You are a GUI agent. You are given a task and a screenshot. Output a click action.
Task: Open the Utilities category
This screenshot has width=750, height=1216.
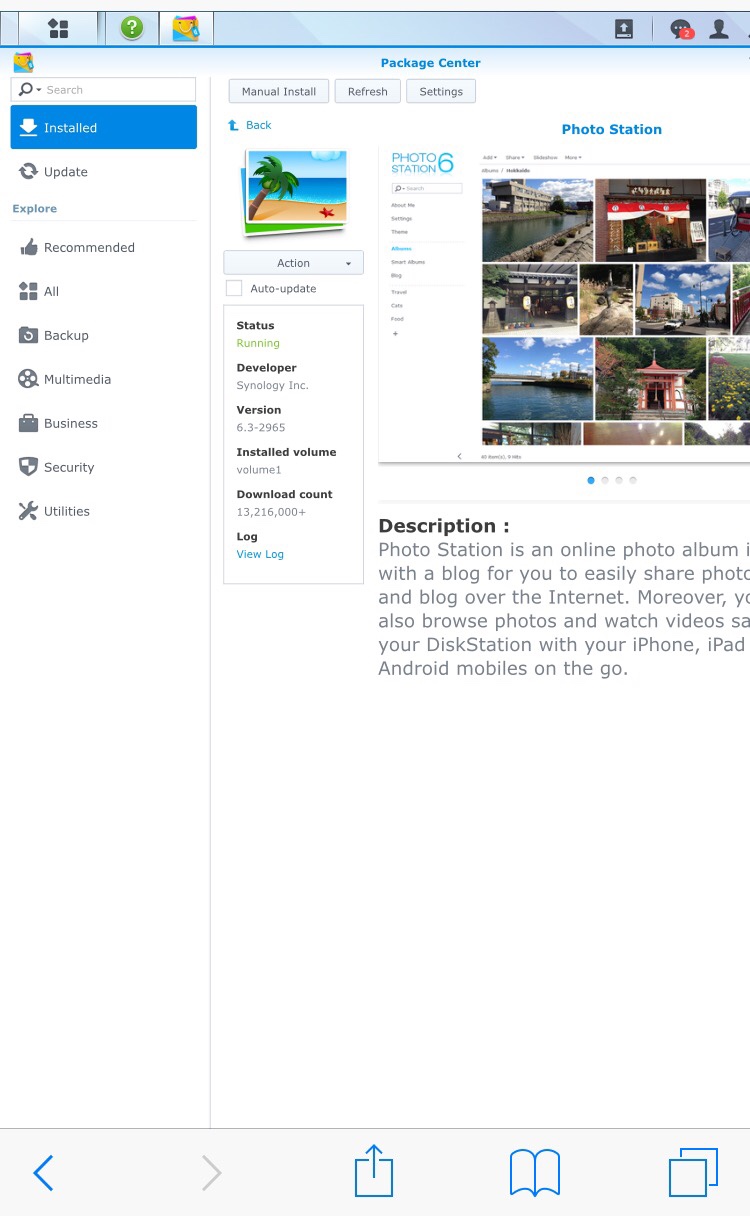[x=103, y=512]
